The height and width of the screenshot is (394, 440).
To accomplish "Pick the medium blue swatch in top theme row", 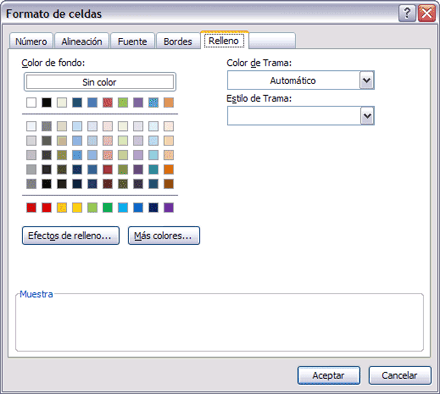I will tap(92, 102).
